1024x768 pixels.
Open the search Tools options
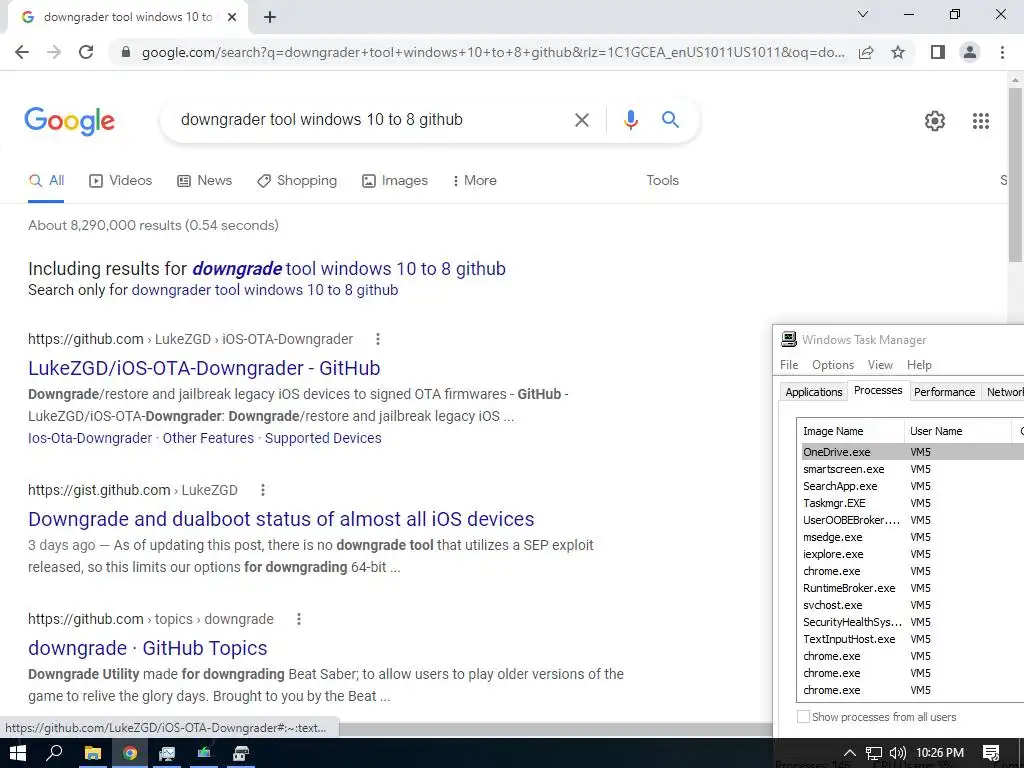pyautogui.click(x=662, y=181)
